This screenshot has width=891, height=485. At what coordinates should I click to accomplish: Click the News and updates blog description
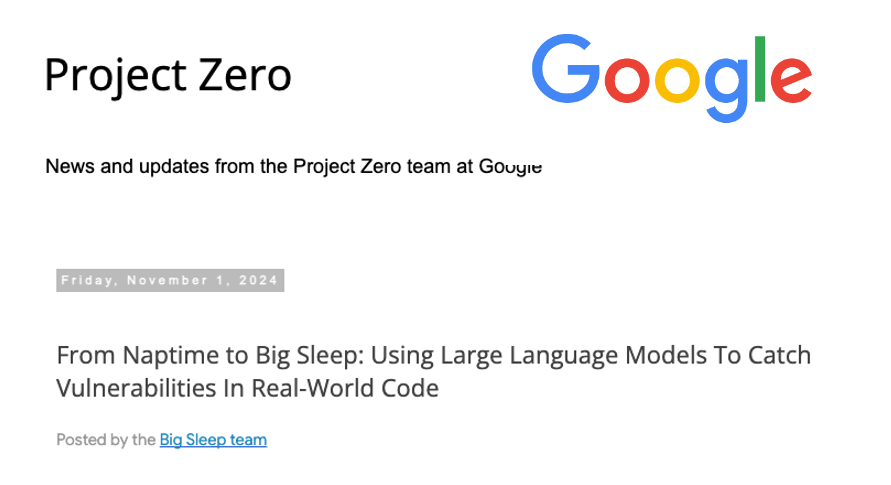(x=293, y=166)
